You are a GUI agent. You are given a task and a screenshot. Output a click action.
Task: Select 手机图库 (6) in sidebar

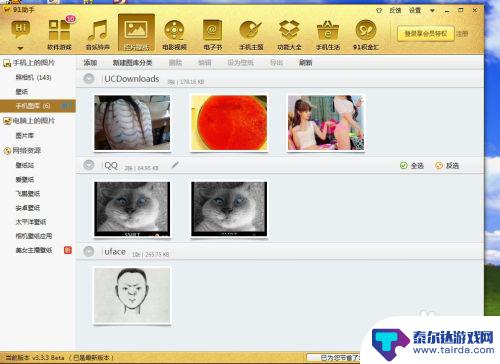(x=38, y=106)
